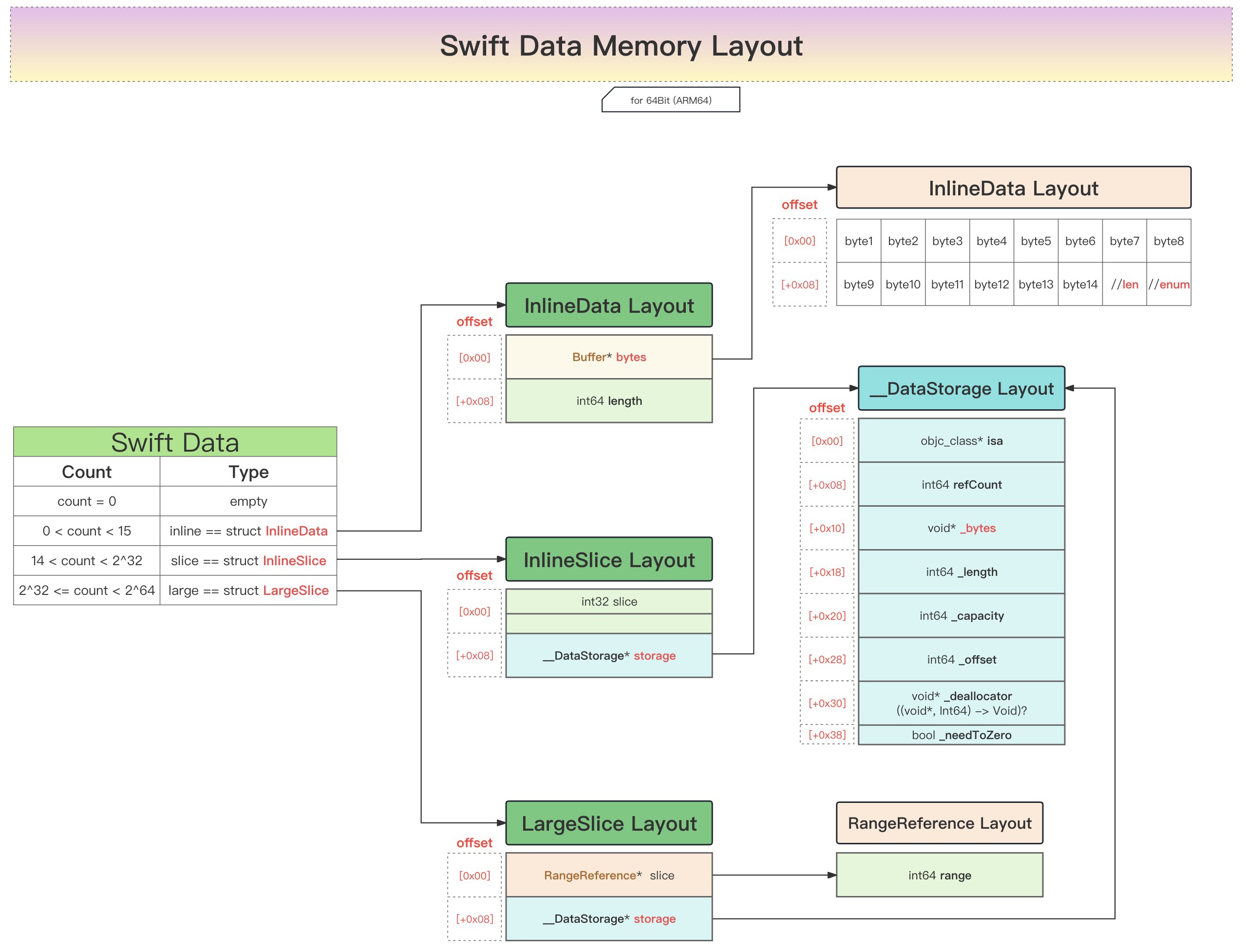Select the "slice == struct InlineSlice" row
1246x952 pixels.
[x=247, y=560]
